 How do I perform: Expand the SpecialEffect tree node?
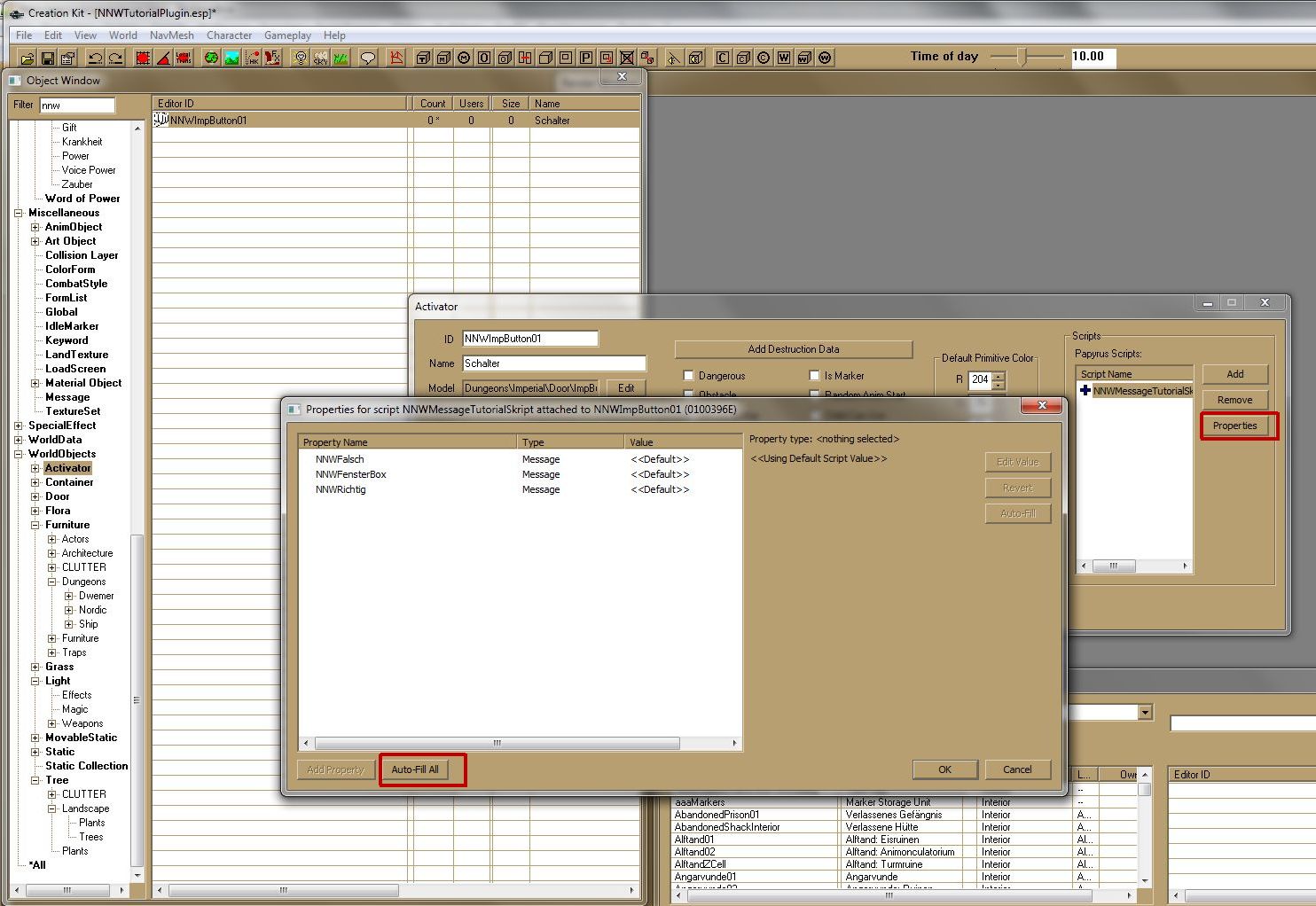pyautogui.click(x=19, y=426)
